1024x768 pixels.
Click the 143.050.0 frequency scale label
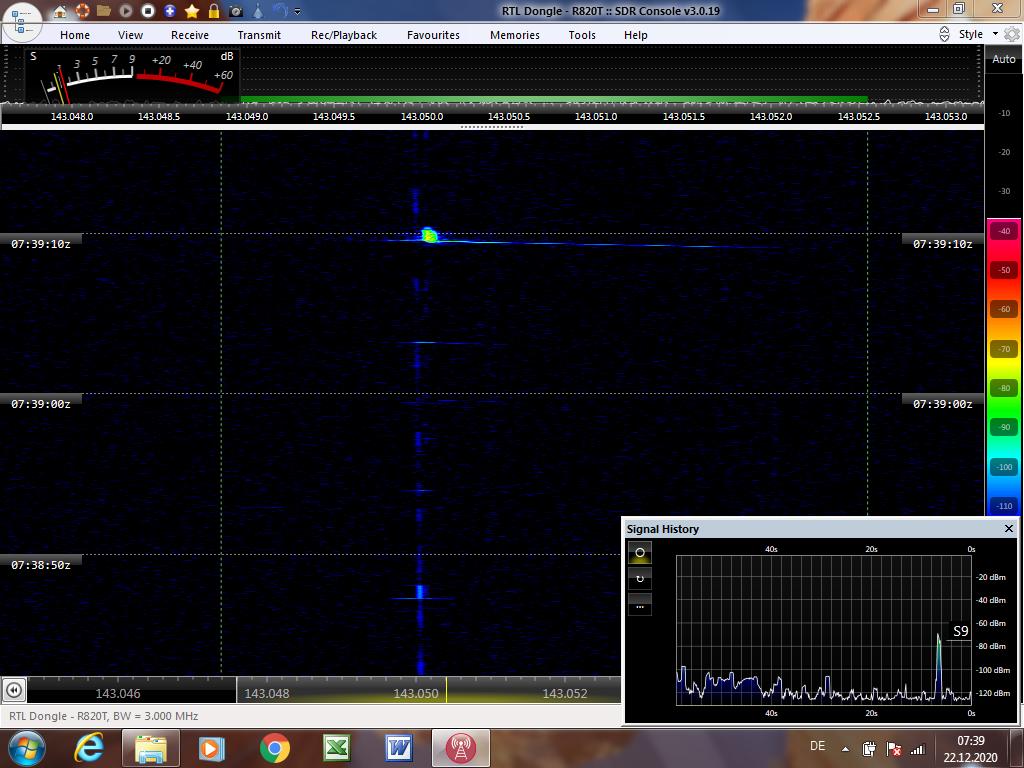422,116
